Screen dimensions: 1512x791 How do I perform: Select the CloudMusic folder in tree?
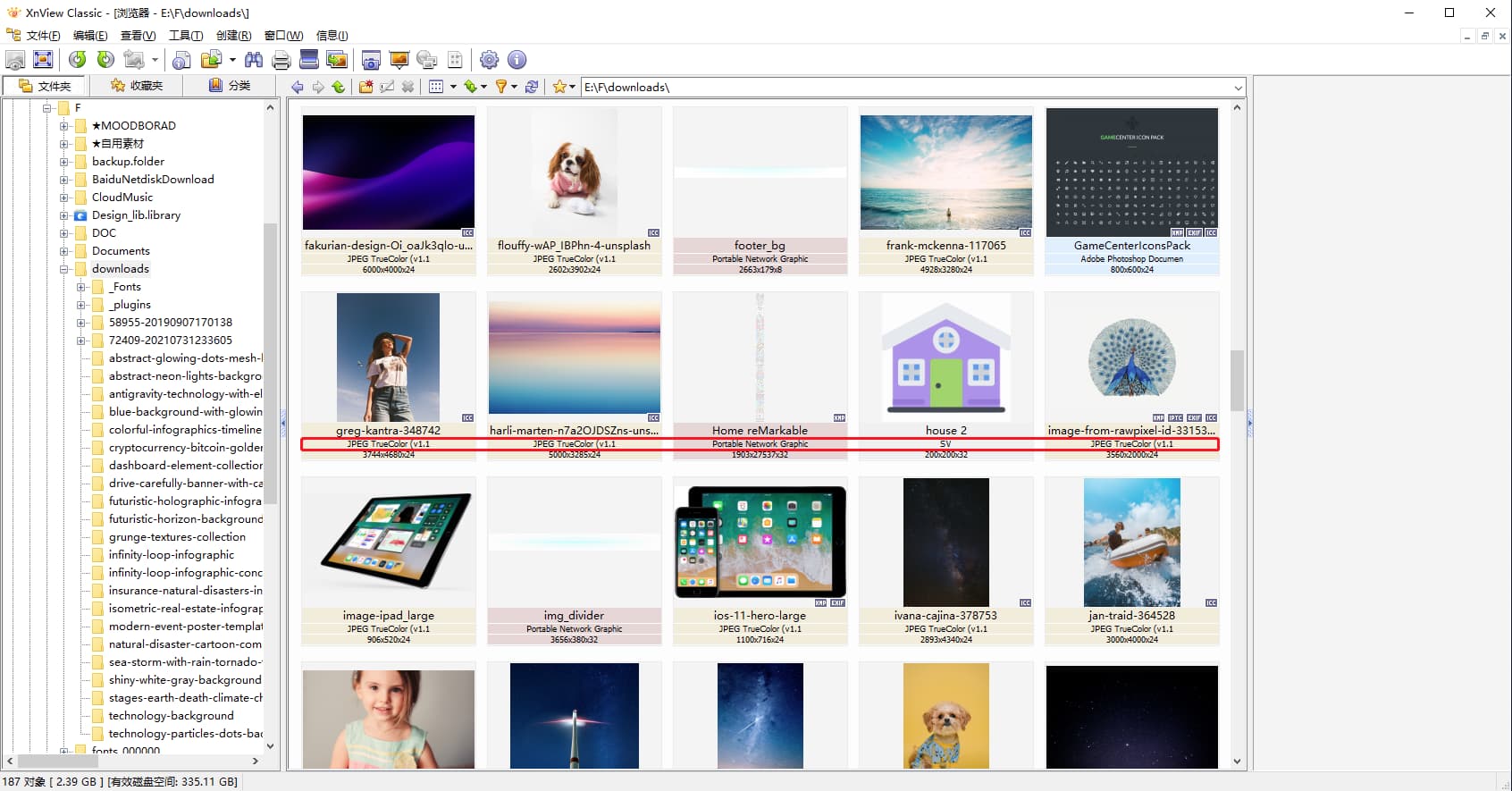122,198
